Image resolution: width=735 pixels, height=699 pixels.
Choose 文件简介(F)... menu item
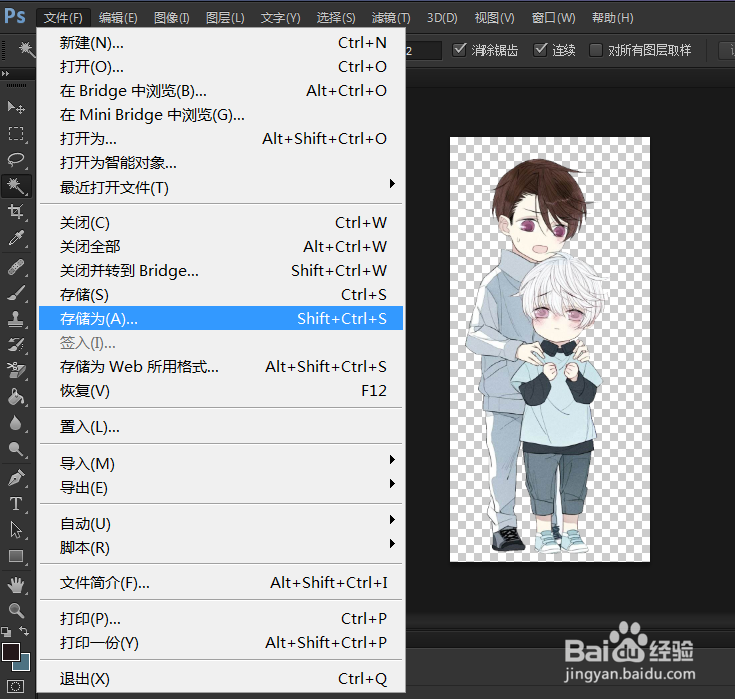(221, 583)
